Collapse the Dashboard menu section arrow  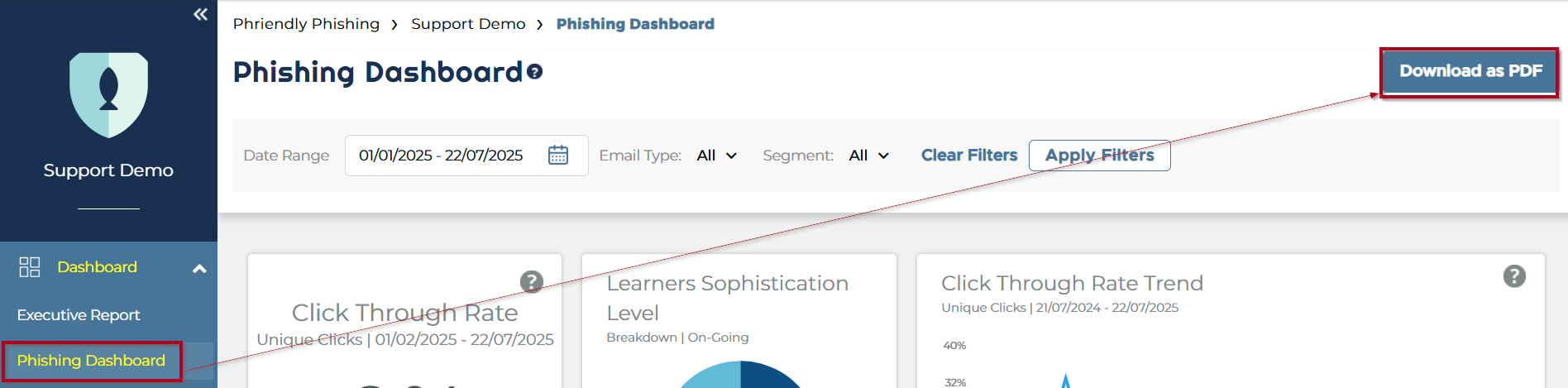199,268
